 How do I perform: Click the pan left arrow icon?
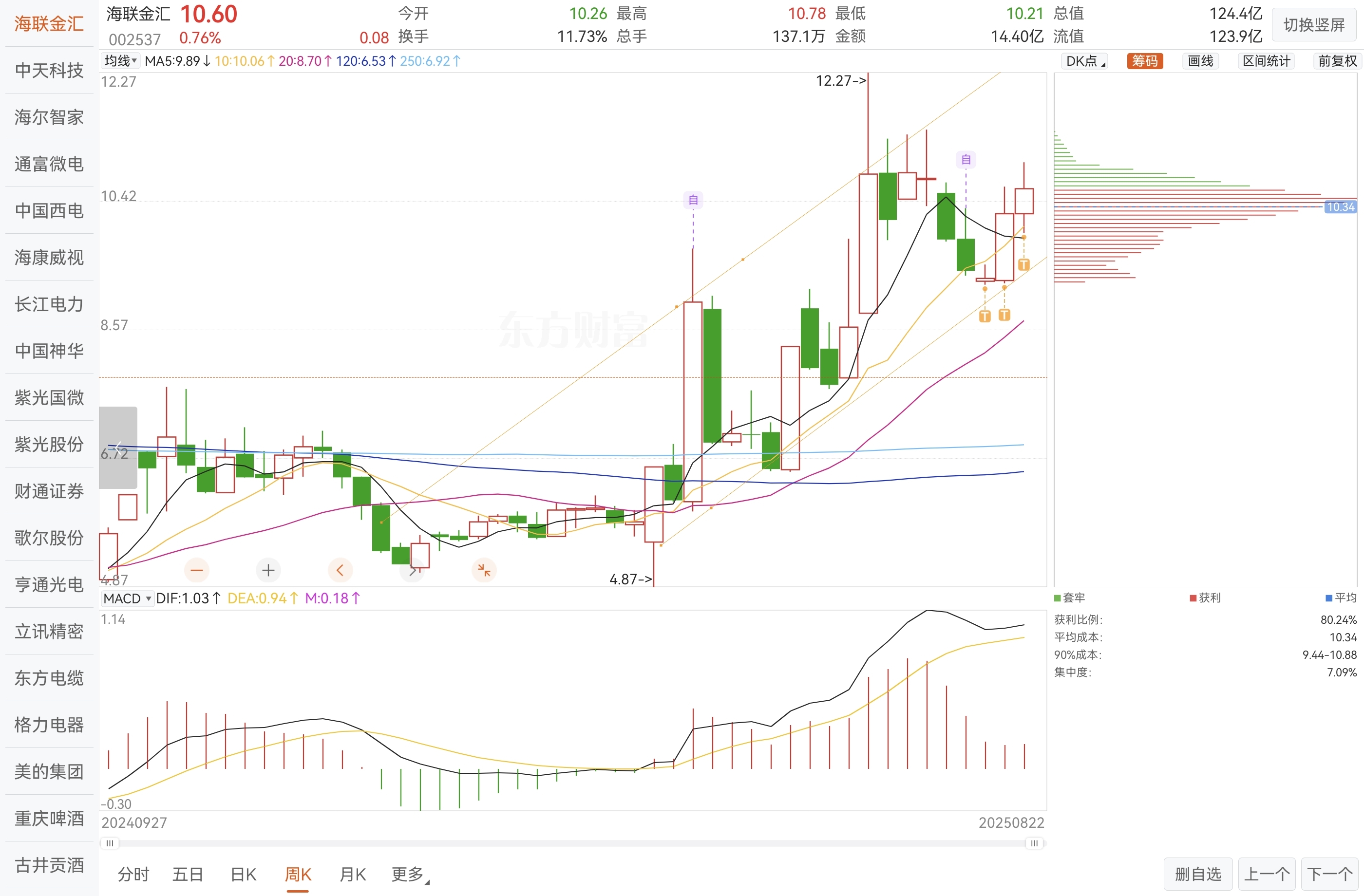(x=340, y=570)
